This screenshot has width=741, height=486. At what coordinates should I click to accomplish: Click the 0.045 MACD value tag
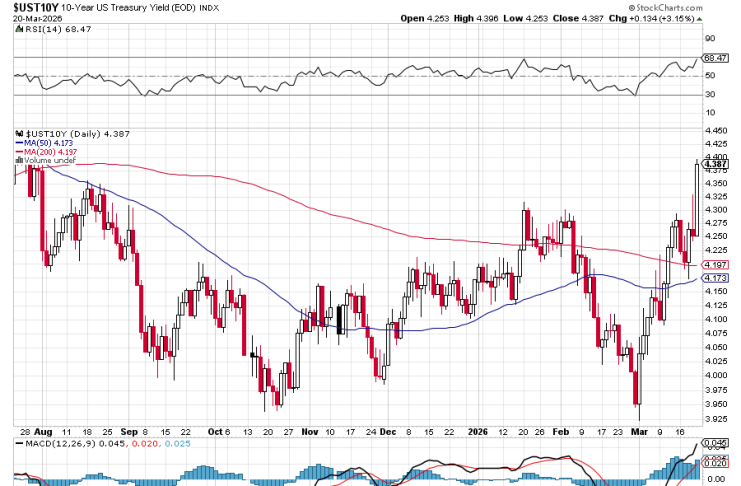click(x=718, y=443)
